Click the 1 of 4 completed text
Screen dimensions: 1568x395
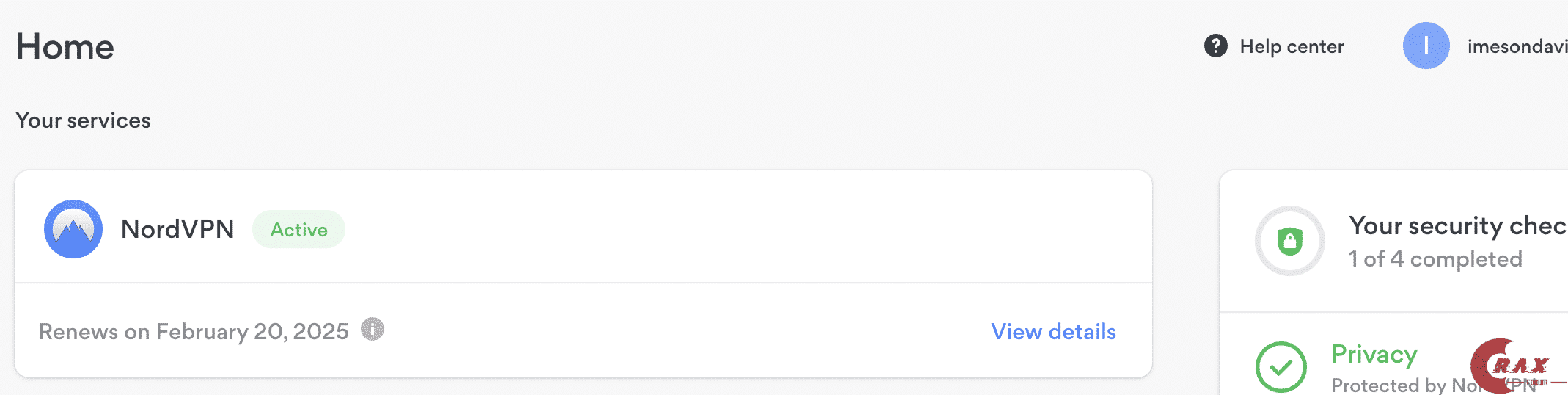click(x=1435, y=259)
